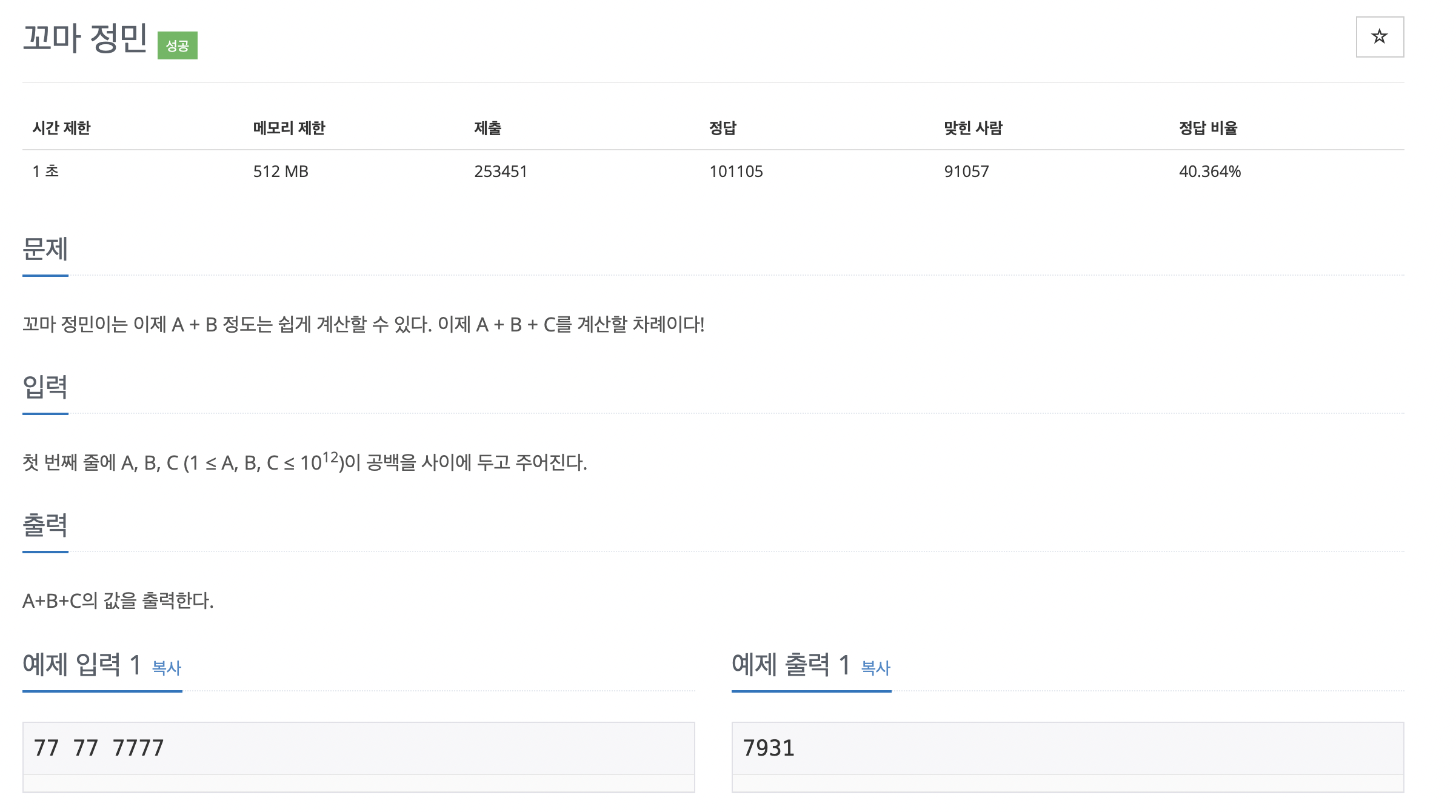
Task: Click the problem title 꼬마 정민
Action: (x=85, y=38)
